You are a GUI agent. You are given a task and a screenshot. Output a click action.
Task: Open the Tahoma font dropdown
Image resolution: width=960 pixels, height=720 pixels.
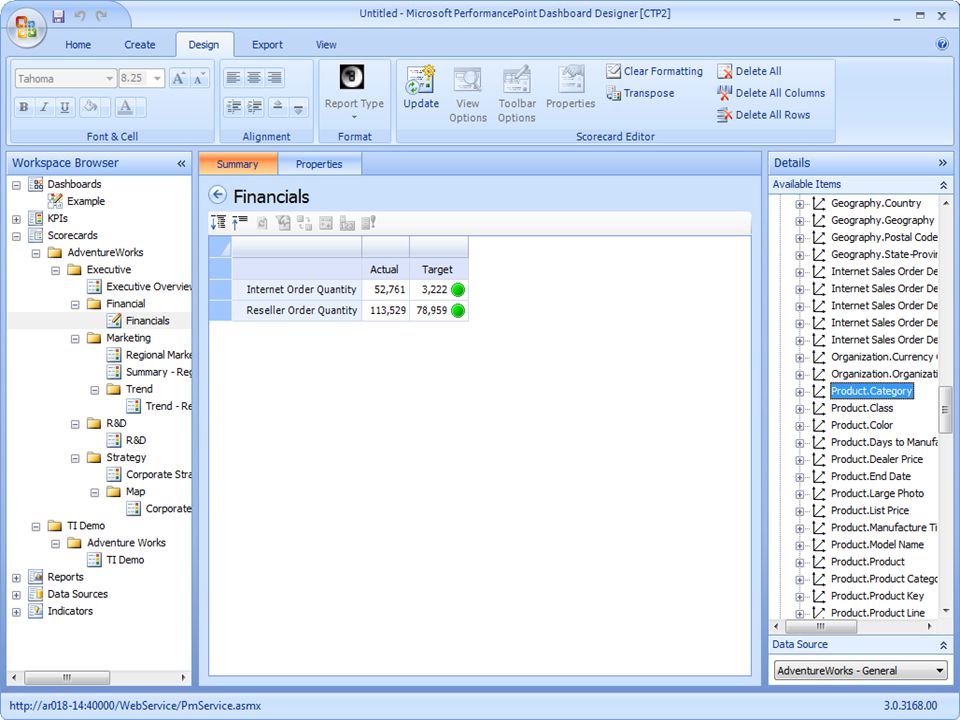(109, 78)
